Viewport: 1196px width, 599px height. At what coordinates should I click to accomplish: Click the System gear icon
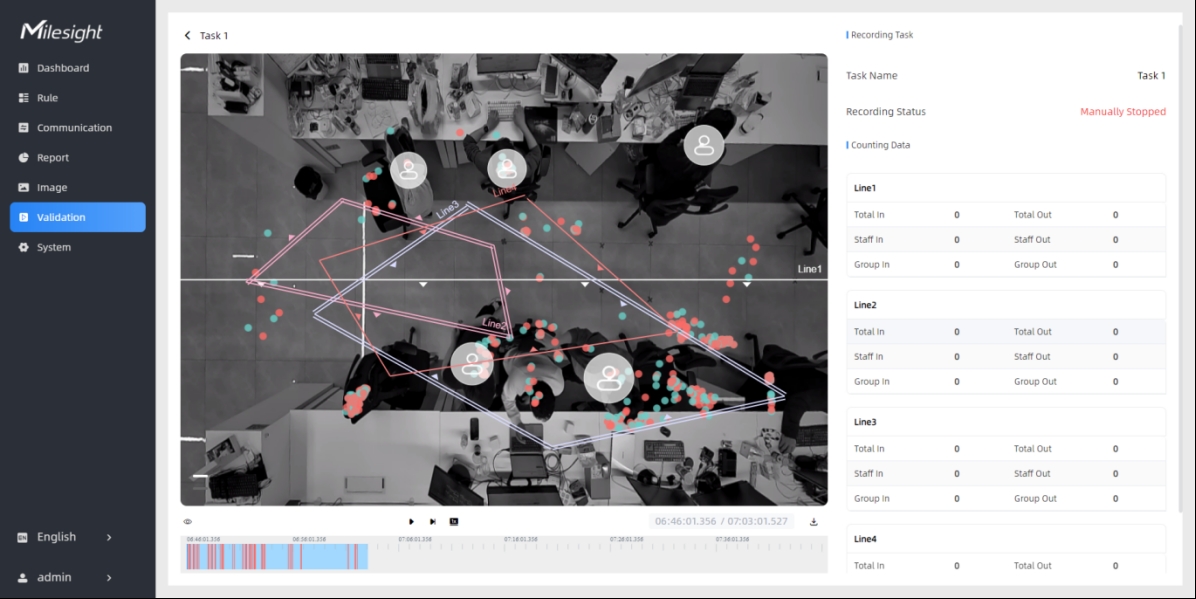point(24,247)
